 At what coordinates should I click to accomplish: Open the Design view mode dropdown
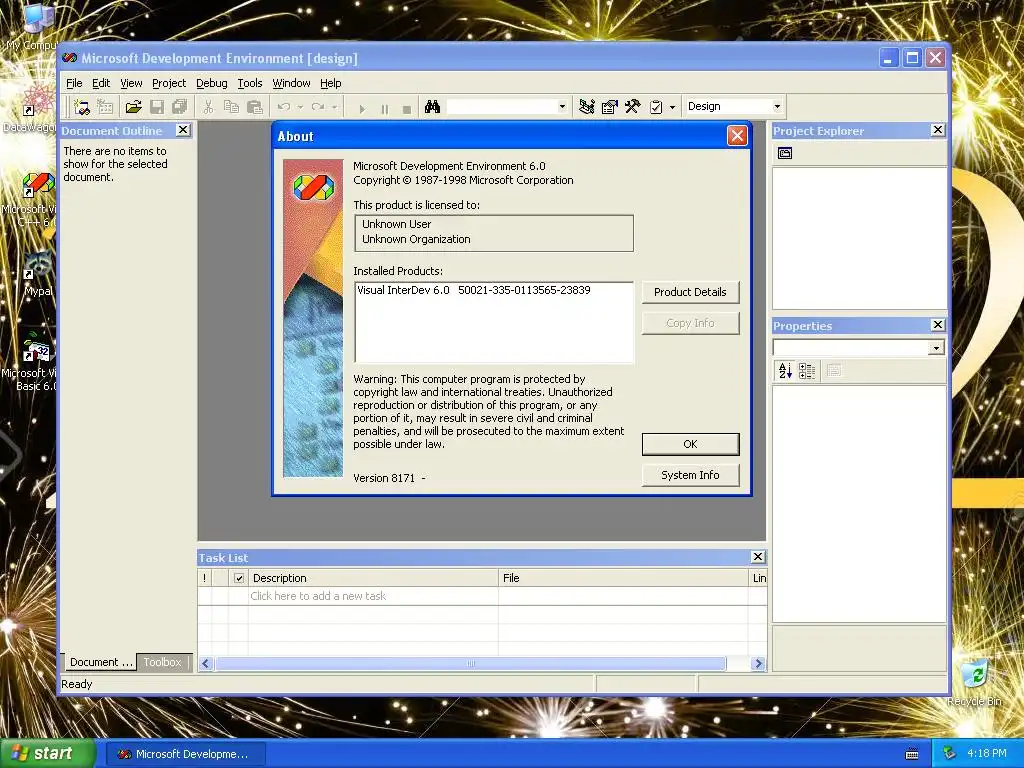[777, 106]
